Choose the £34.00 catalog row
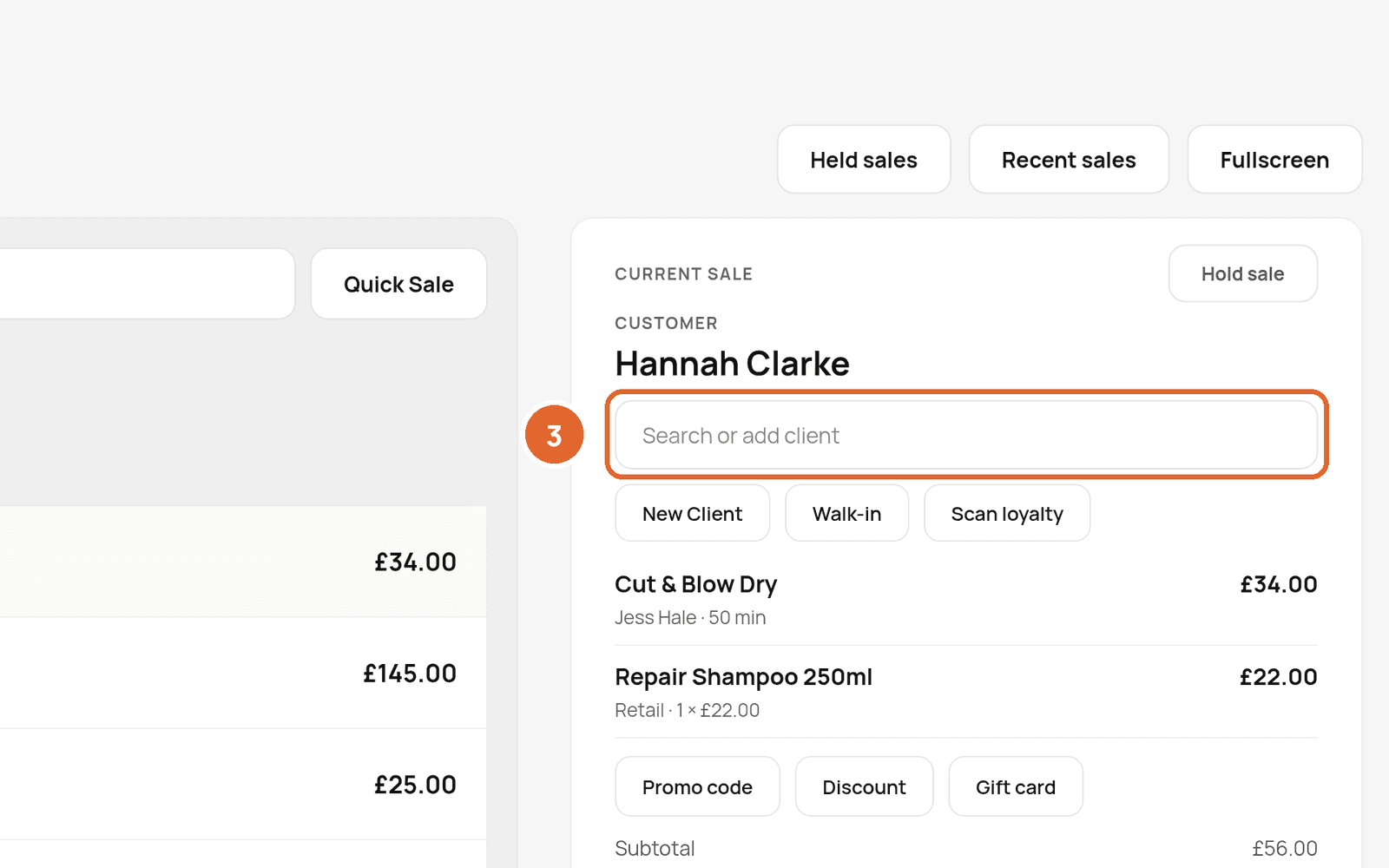Viewport: 1389px width, 868px height. [x=243, y=562]
